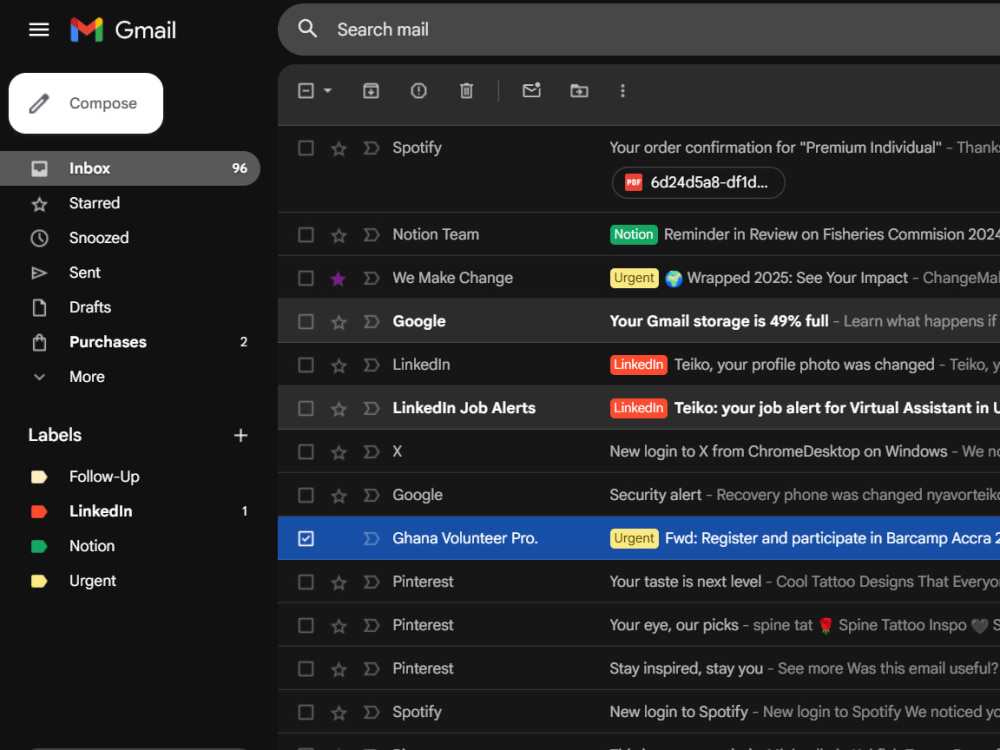1000x750 pixels.
Task: Star the Google Security alert email
Action: tap(339, 496)
